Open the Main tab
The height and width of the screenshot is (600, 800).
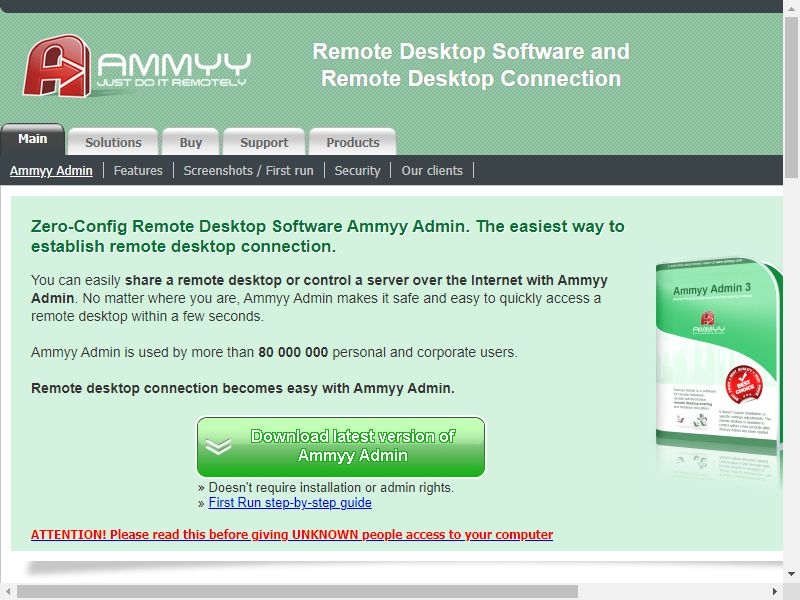(x=33, y=139)
